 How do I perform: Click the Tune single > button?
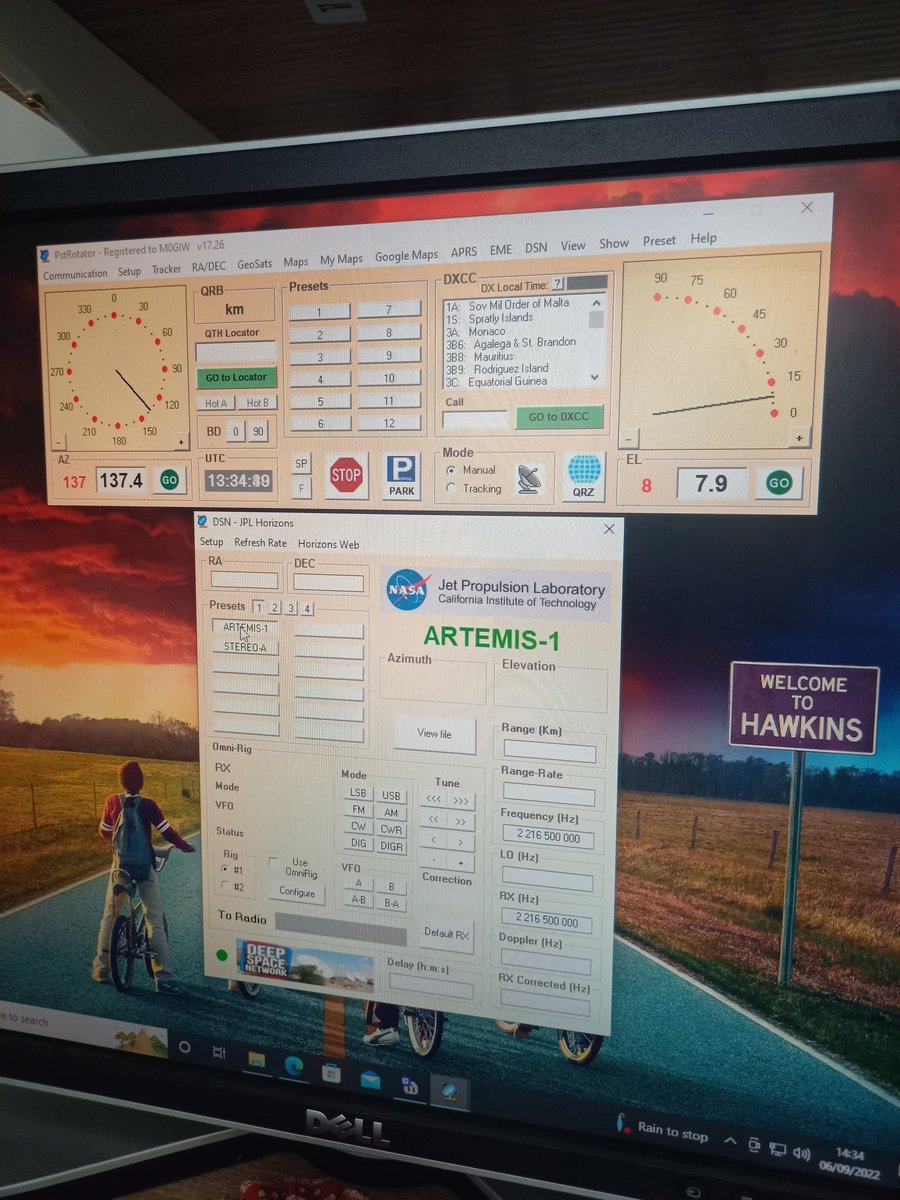[461, 842]
